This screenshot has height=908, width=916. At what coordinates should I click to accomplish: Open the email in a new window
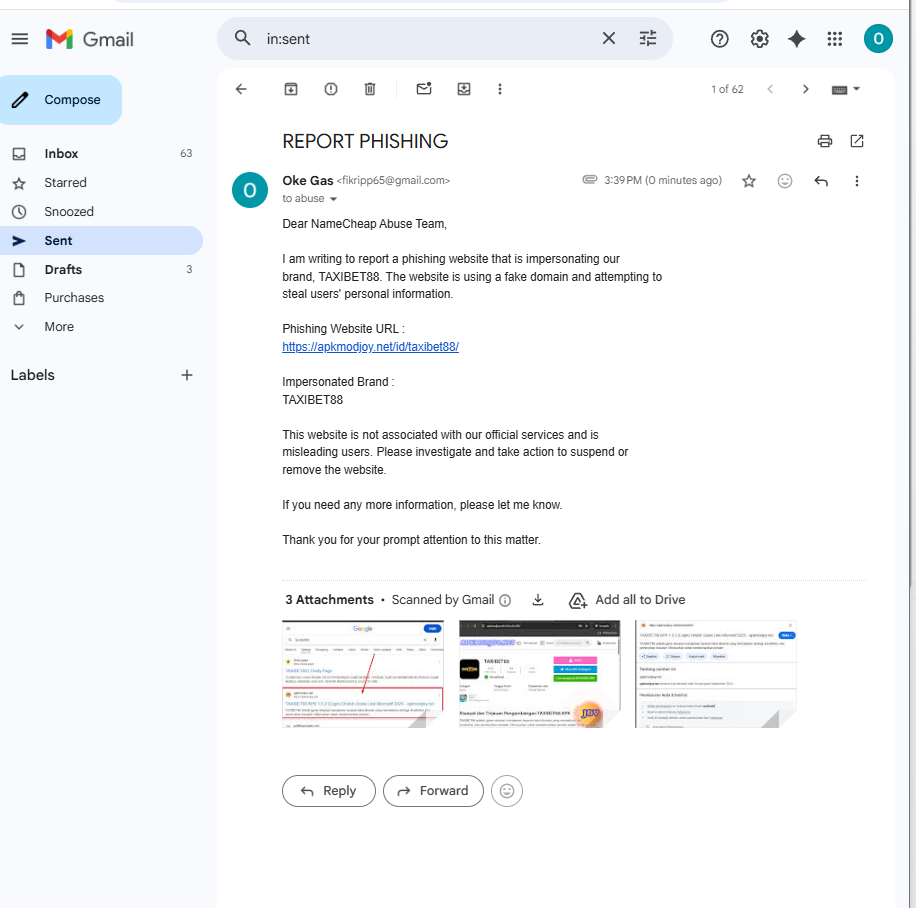pos(857,141)
